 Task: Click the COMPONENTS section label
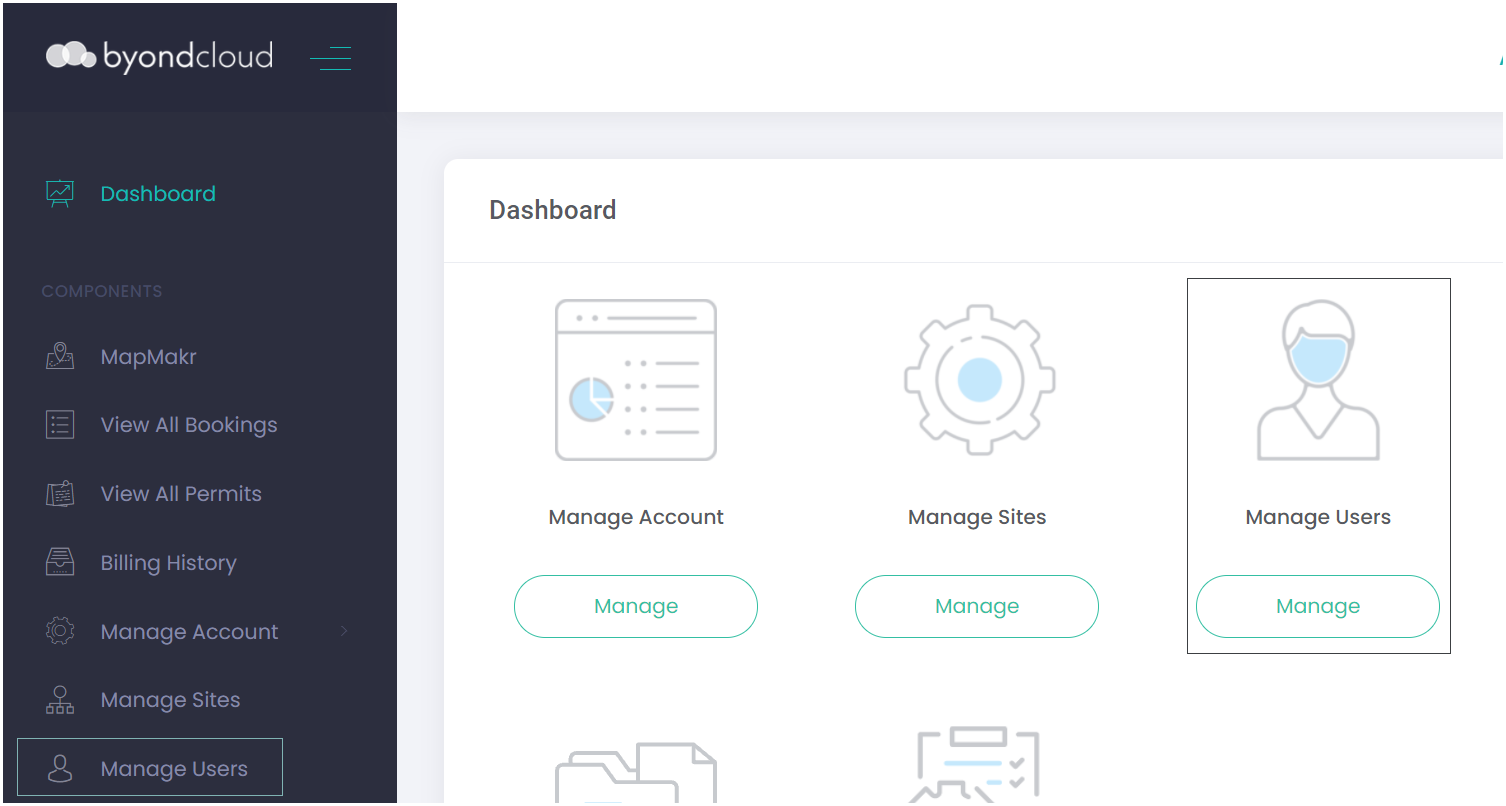tap(102, 292)
